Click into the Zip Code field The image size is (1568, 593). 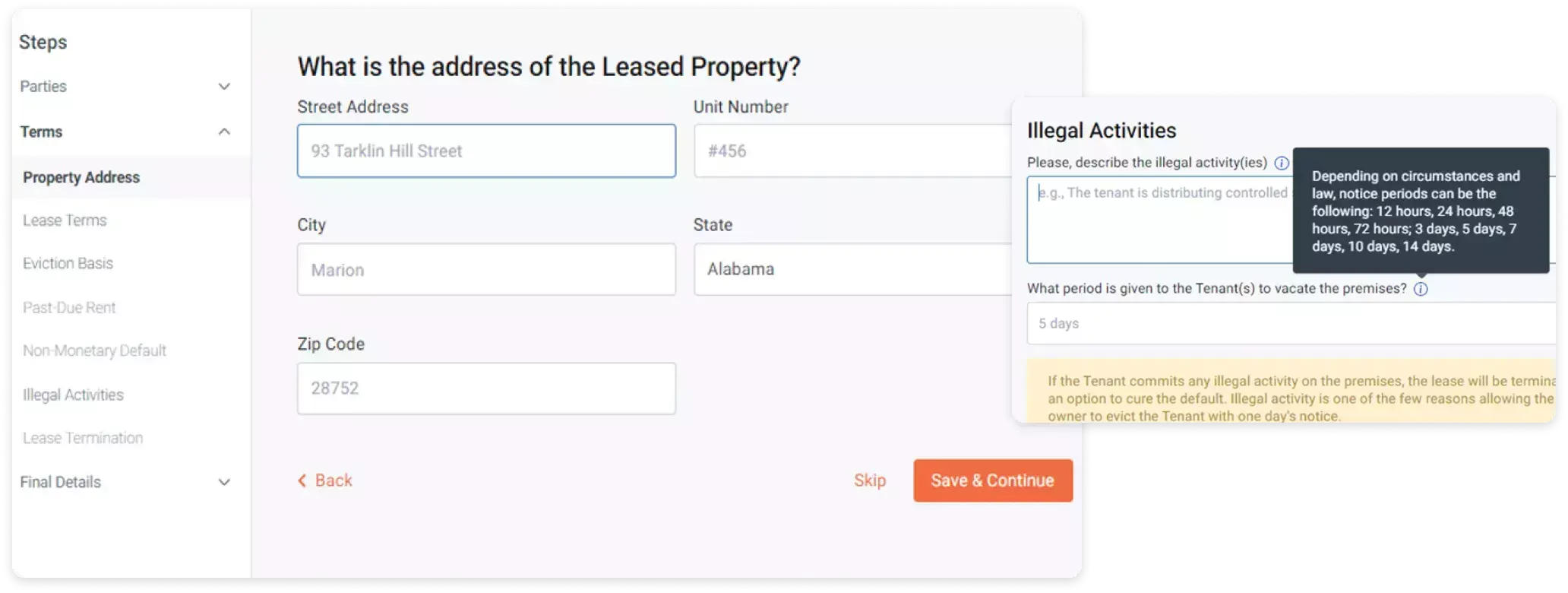point(486,388)
